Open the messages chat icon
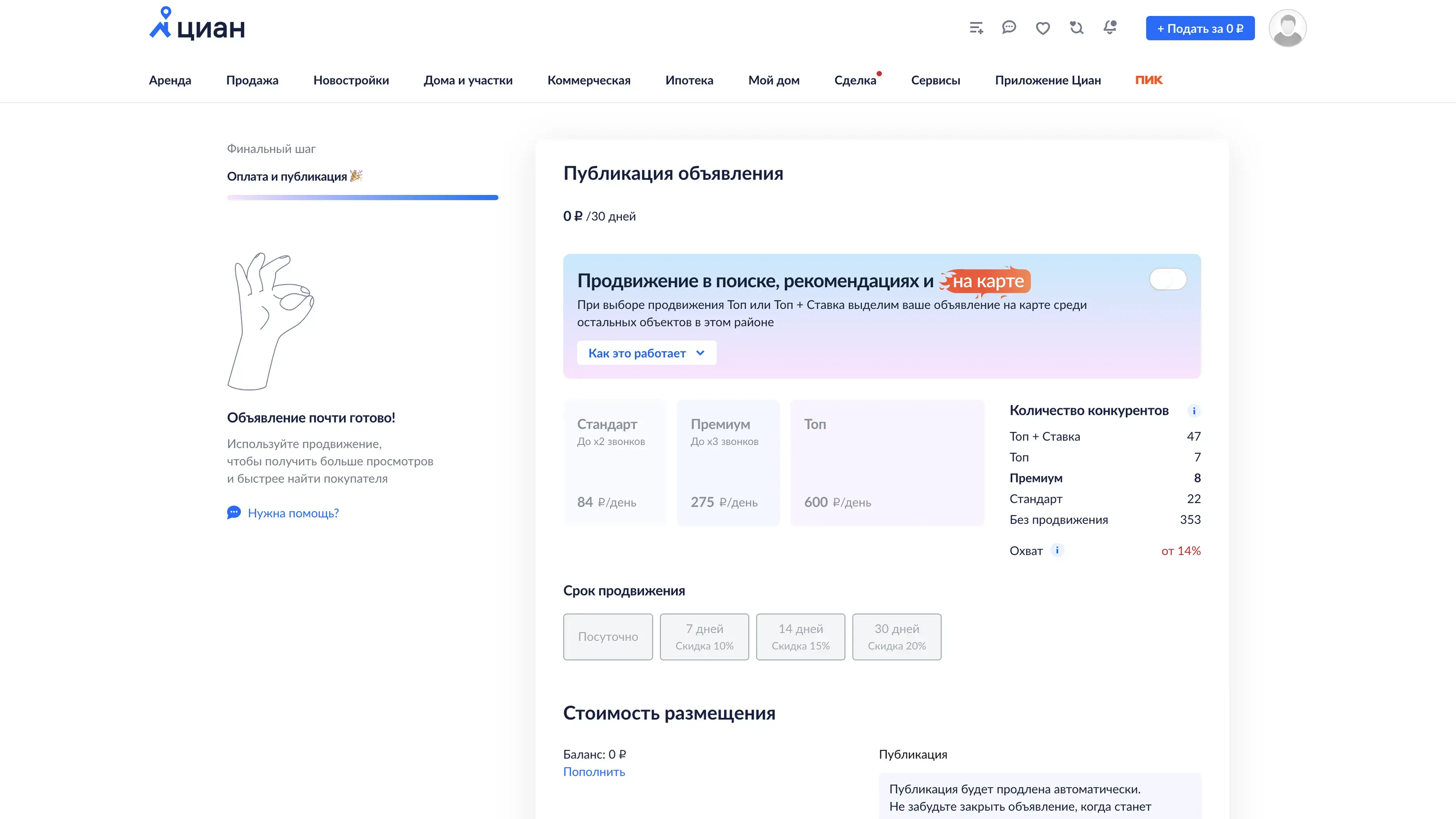The width and height of the screenshot is (1456, 819). (1009, 27)
